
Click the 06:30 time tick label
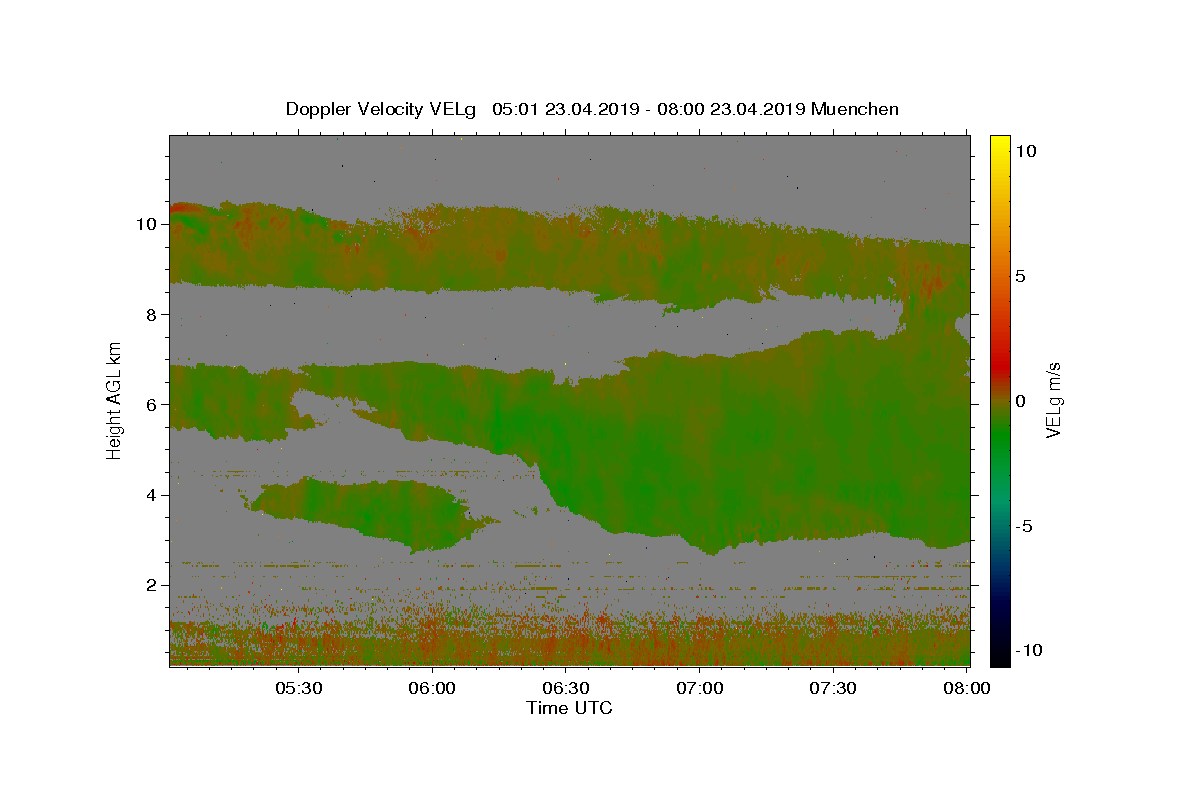[x=566, y=688]
